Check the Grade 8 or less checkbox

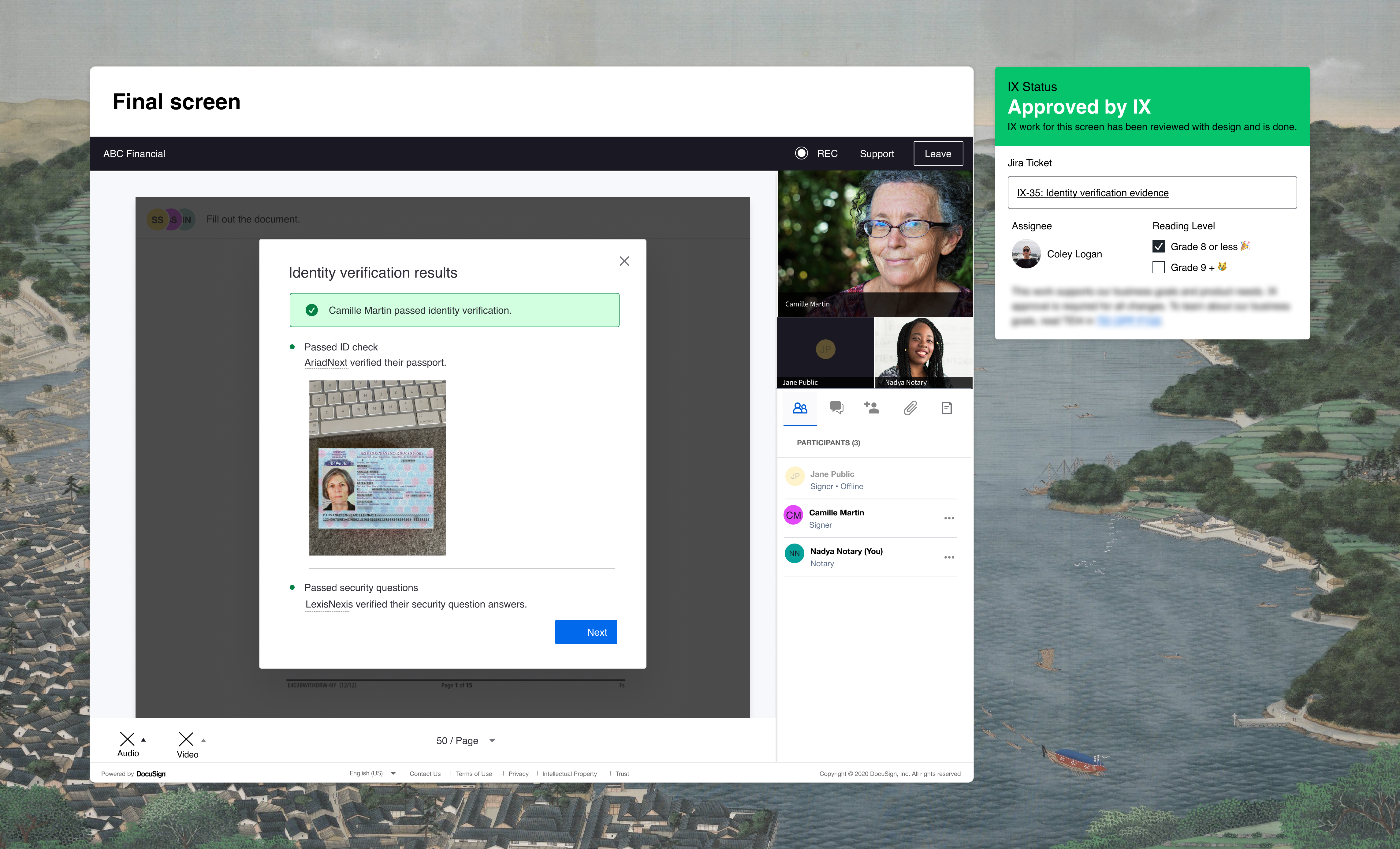click(1158, 247)
